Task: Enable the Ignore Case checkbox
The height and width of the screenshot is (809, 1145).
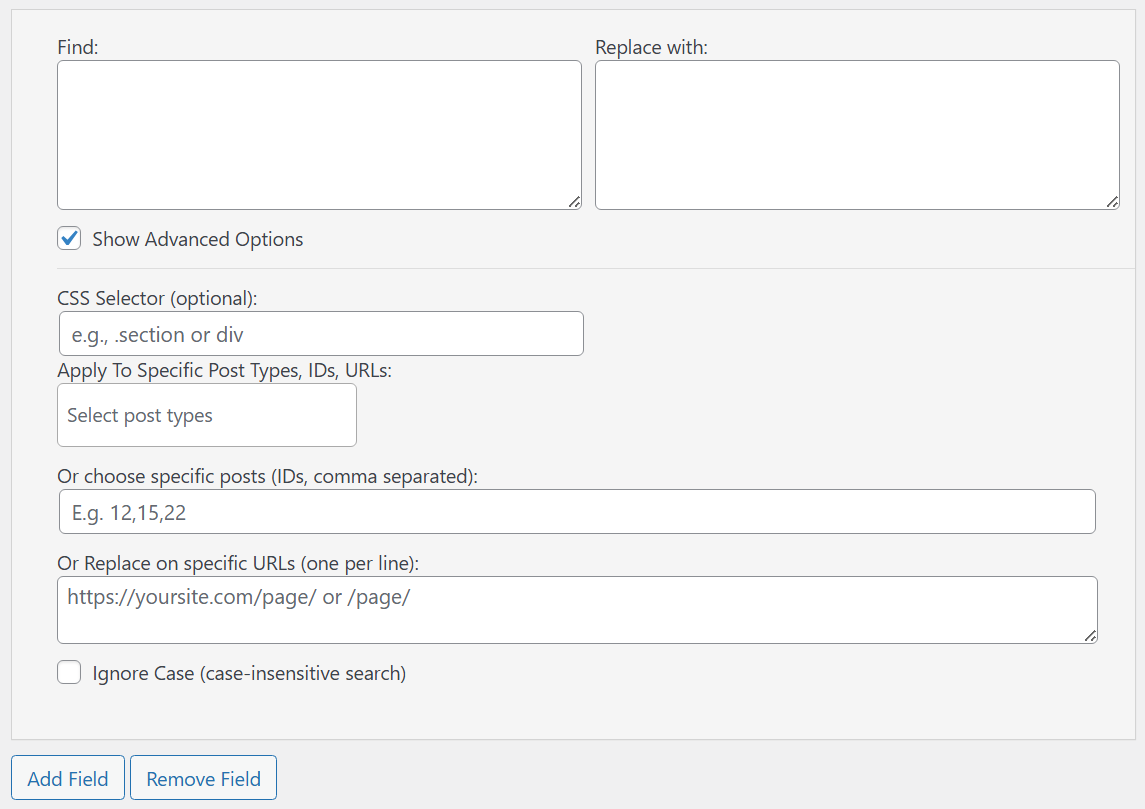Action: 69,673
